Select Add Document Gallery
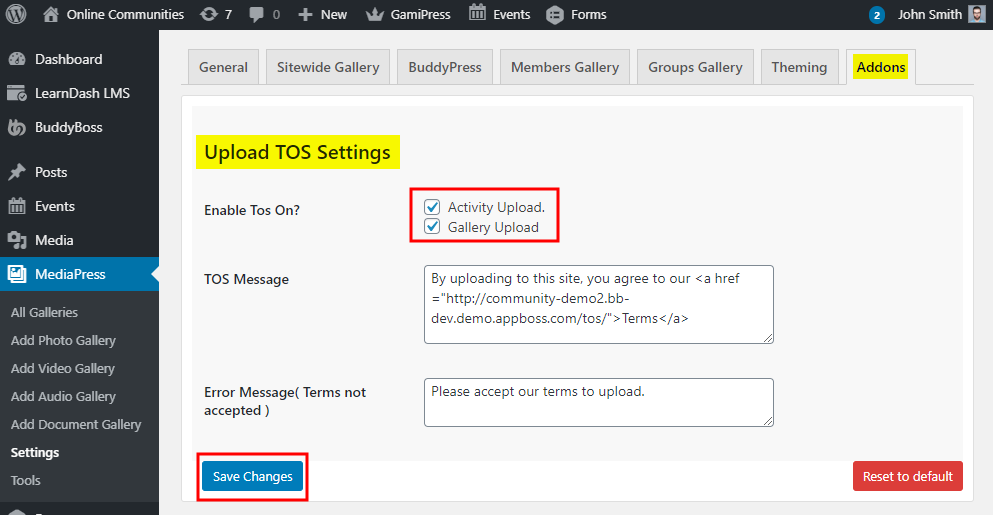 point(76,424)
